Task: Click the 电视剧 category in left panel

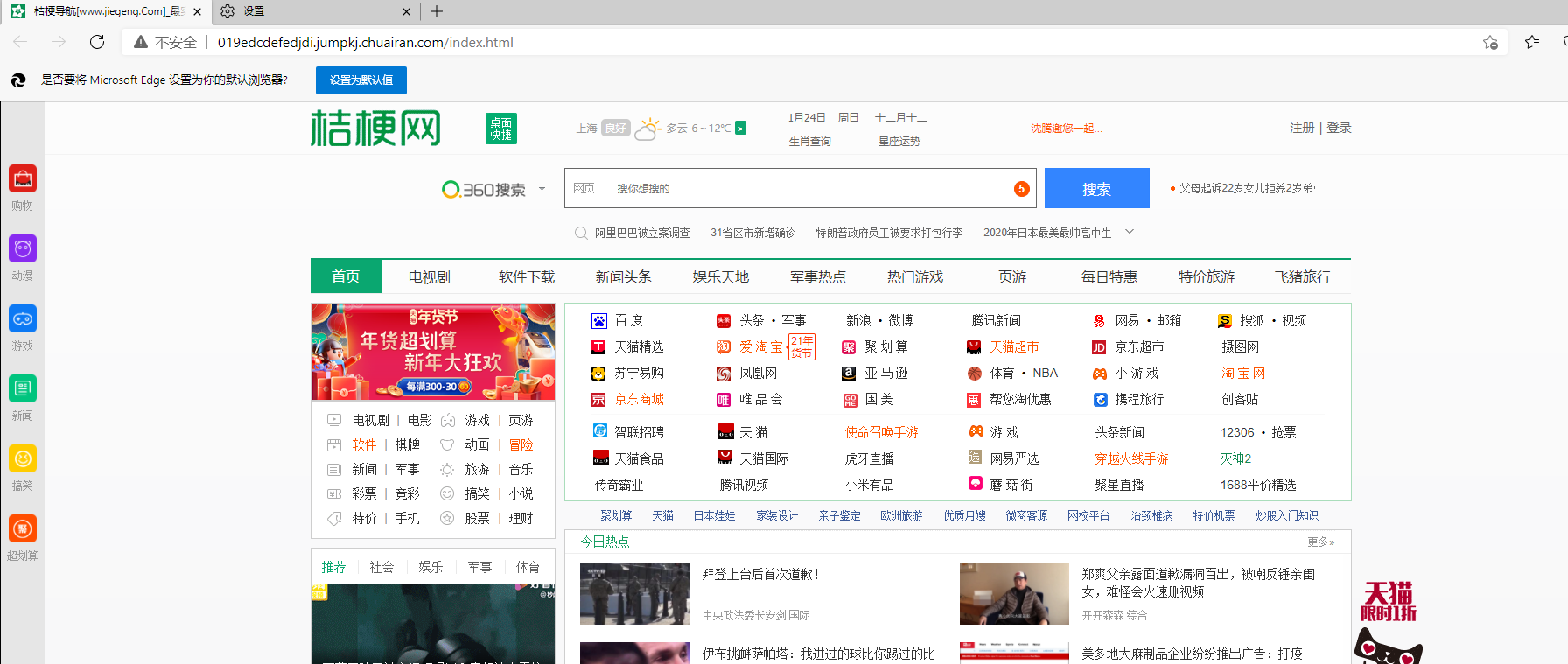Action: [x=371, y=420]
